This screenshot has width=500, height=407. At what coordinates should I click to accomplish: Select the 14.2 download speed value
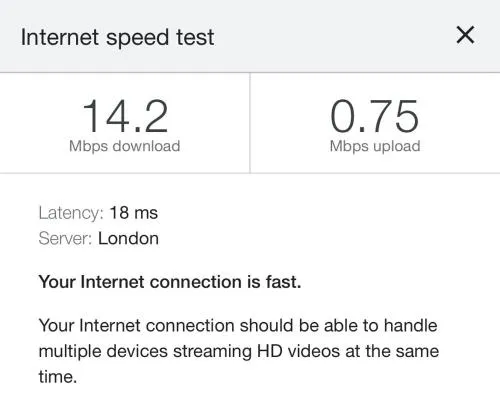(125, 116)
